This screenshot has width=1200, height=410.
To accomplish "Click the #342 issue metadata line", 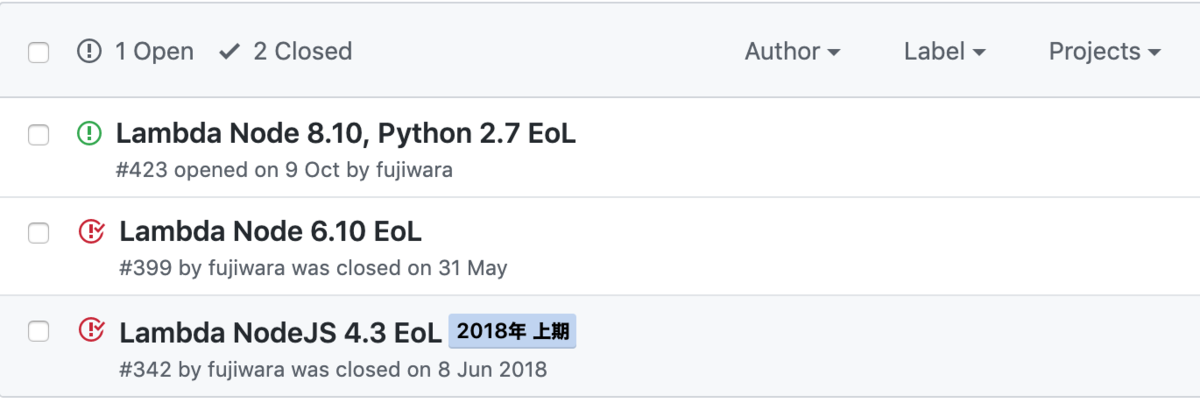I will (x=333, y=369).
